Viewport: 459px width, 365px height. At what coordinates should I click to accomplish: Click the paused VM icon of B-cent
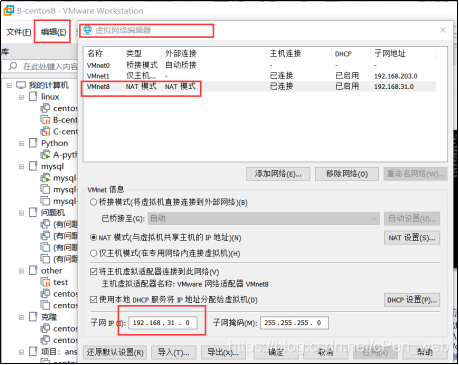coord(45,120)
